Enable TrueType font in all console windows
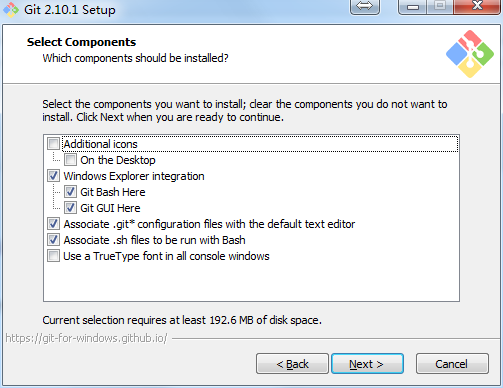The image size is (503, 388). [53, 256]
